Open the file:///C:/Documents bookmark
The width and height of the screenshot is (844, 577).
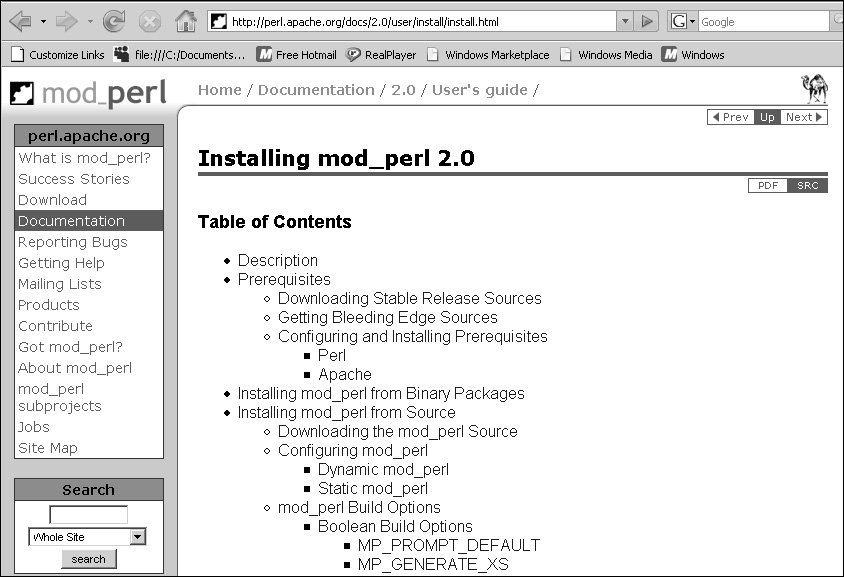coord(179,55)
